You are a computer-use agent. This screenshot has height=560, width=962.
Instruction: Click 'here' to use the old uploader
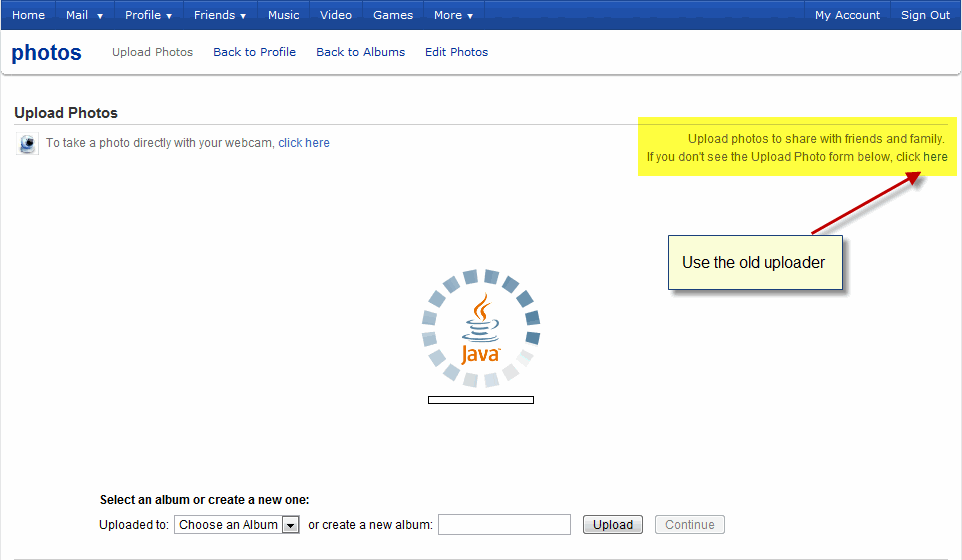[x=935, y=157]
